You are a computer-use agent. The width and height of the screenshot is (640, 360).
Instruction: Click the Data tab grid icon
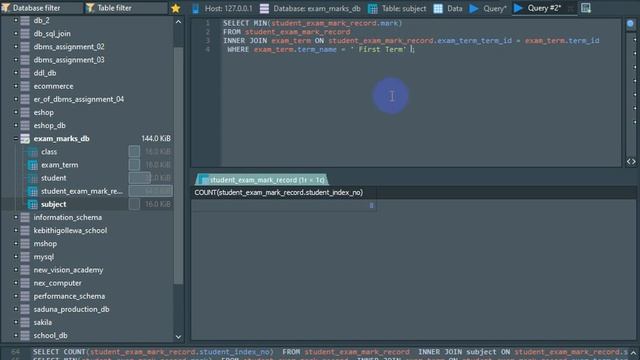click(x=438, y=8)
